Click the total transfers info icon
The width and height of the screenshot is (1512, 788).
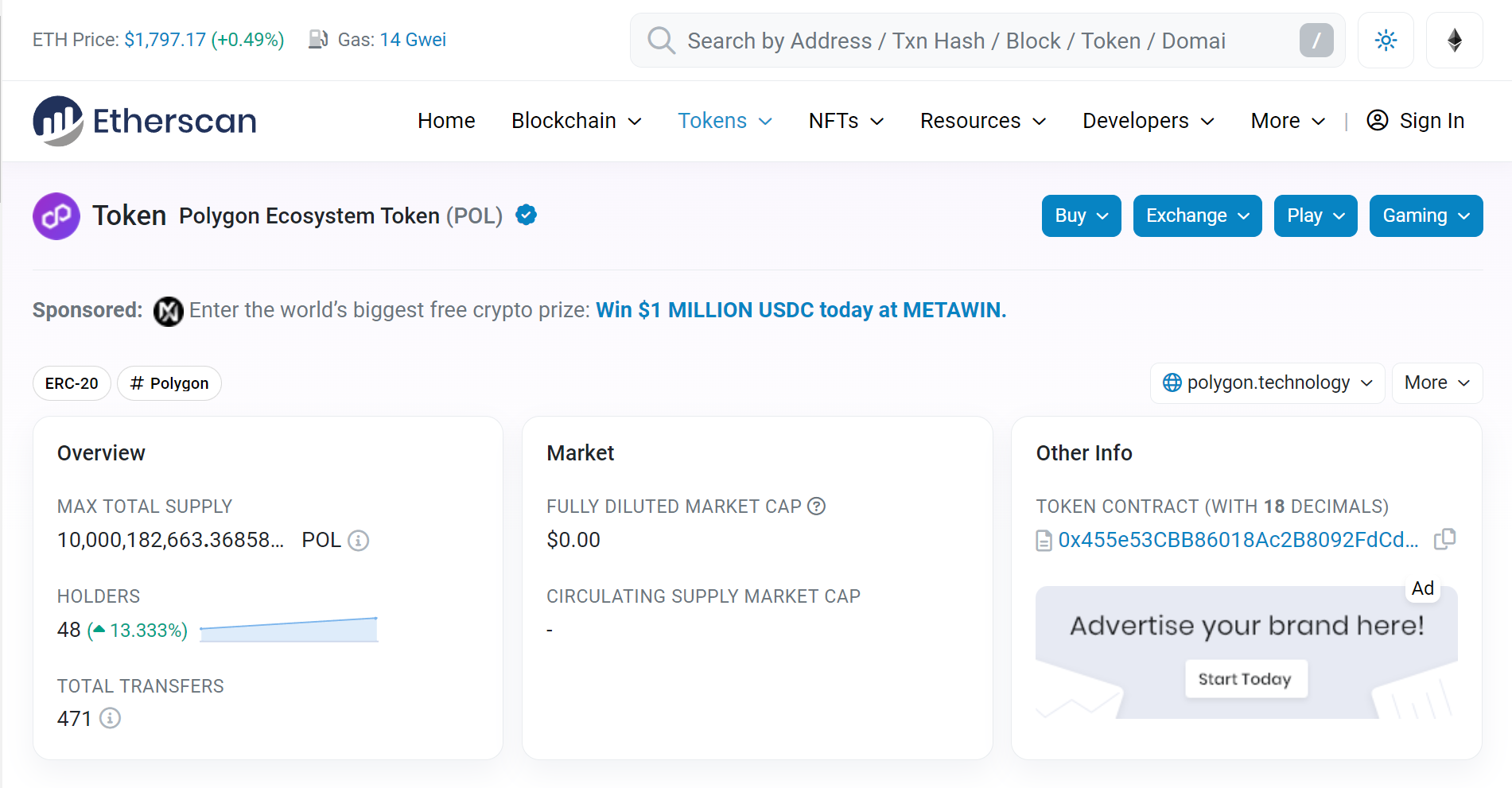pyautogui.click(x=110, y=718)
